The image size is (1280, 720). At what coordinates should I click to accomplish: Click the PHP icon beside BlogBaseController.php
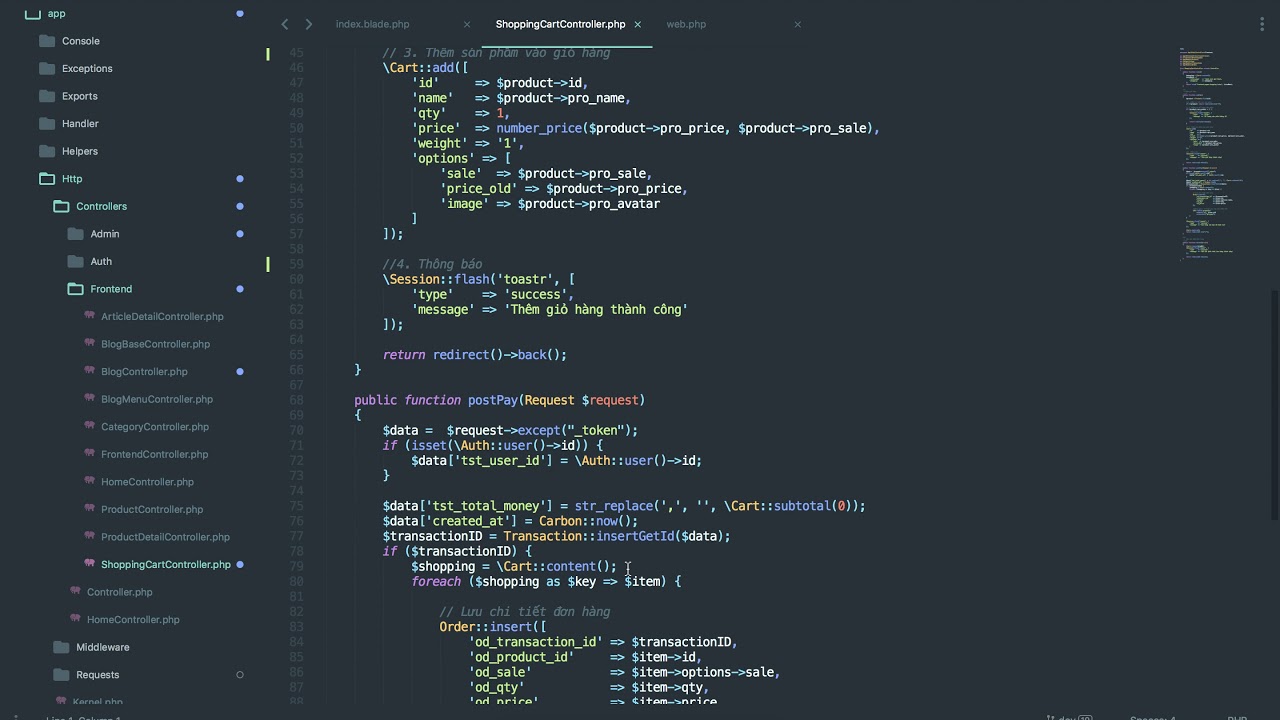90,344
